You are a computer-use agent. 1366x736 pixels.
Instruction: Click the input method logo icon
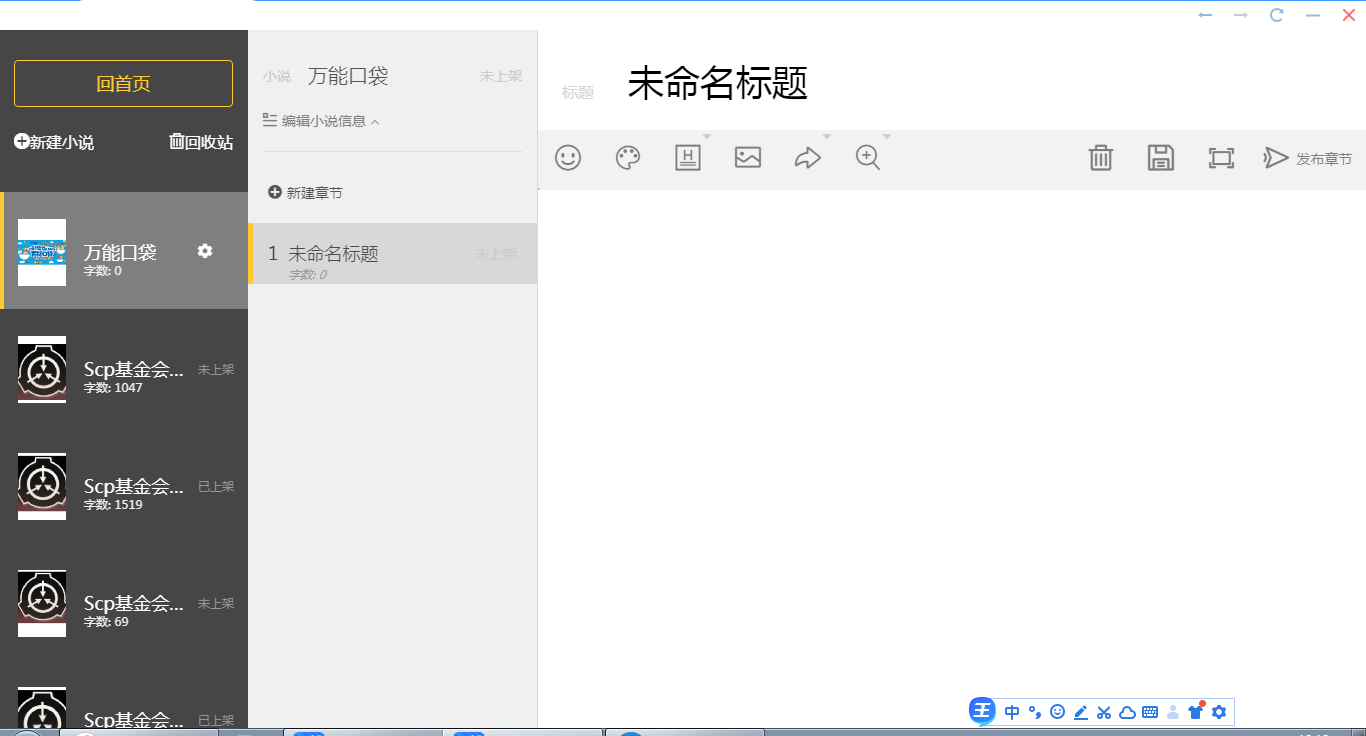pos(982,711)
